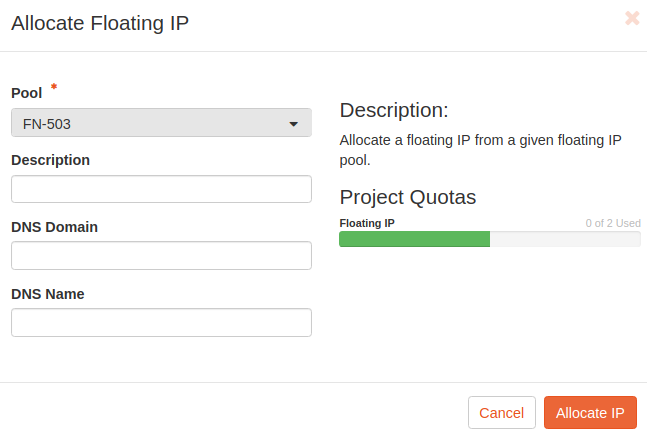
Task: Click the Allocate Floating IP dialog title
Action: point(100,24)
